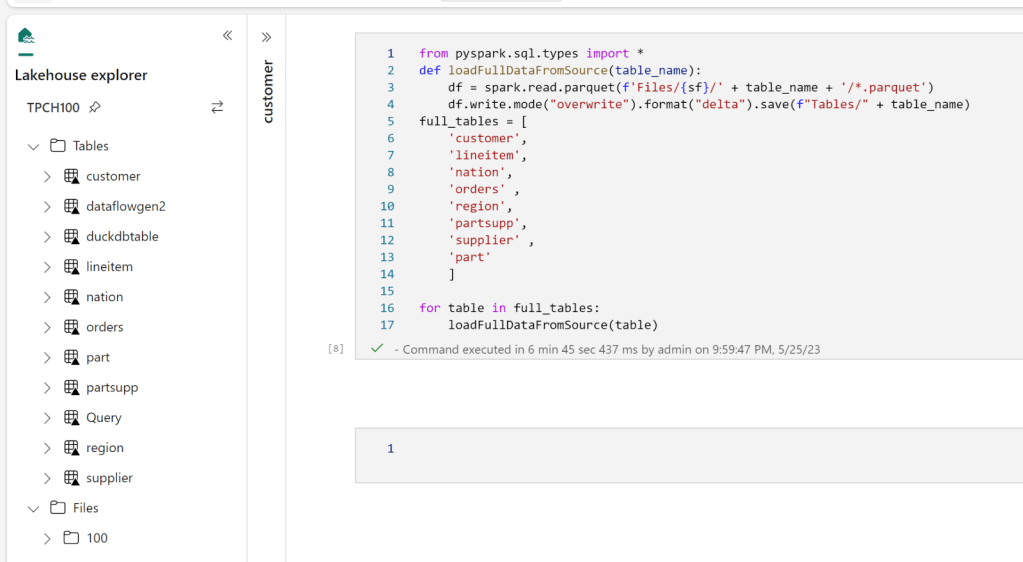This screenshot has width=1023, height=562.
Task: Select the dataflowgen2 table
Action: click(125, 206)
